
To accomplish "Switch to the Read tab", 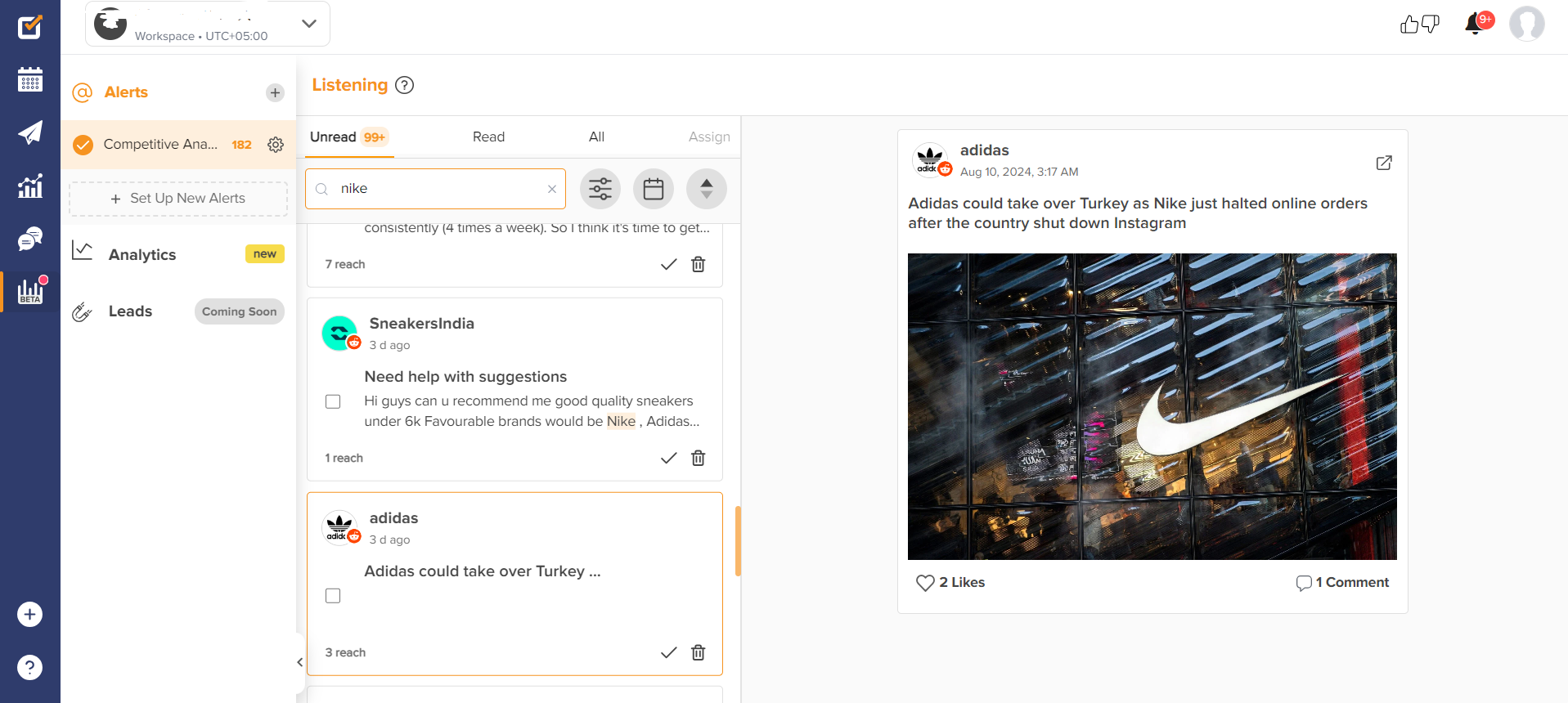I will pyautogui.click(x=488, y=137).
